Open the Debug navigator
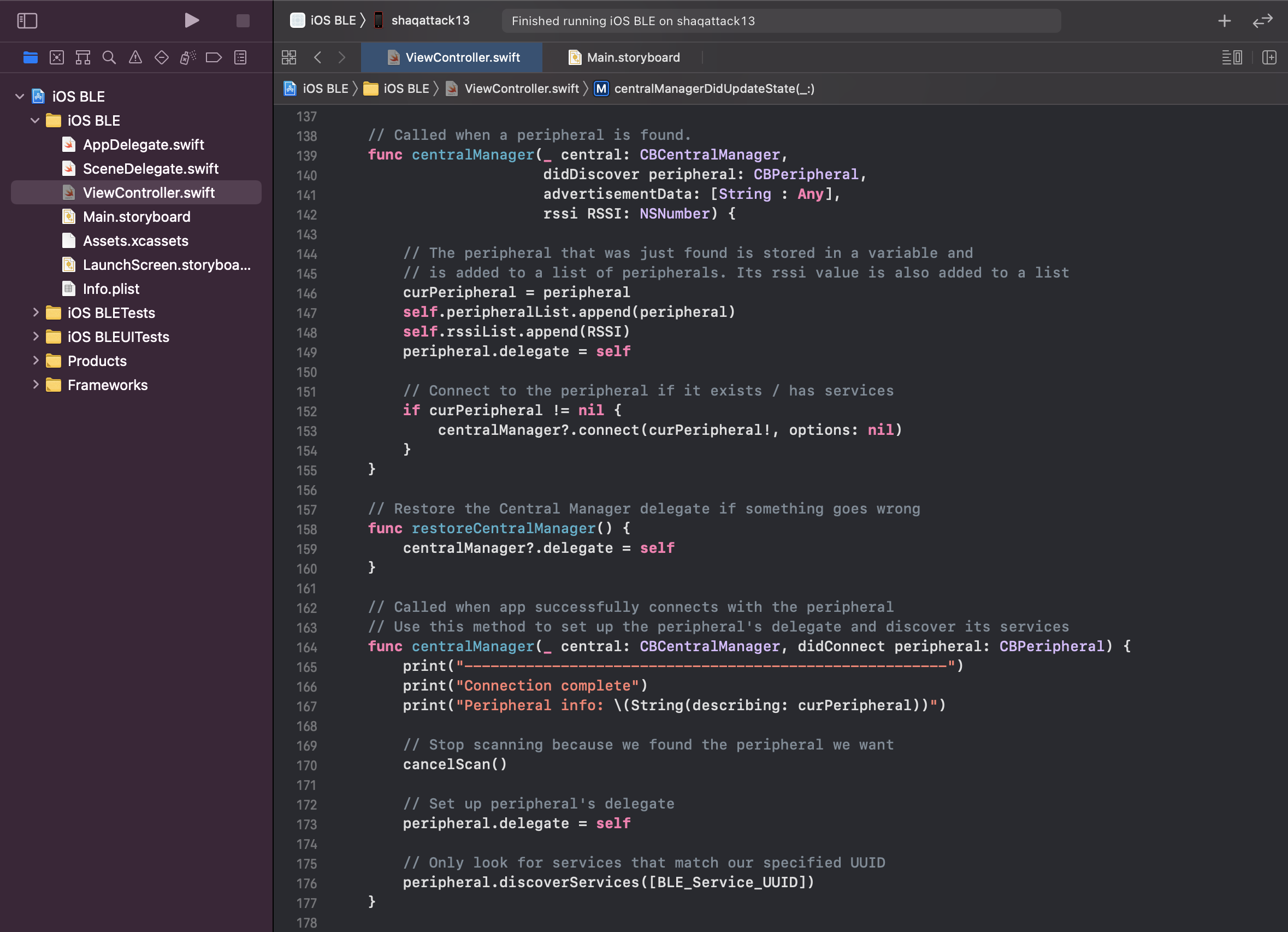This screenshot has width=1288, height=932. [188, 57]
